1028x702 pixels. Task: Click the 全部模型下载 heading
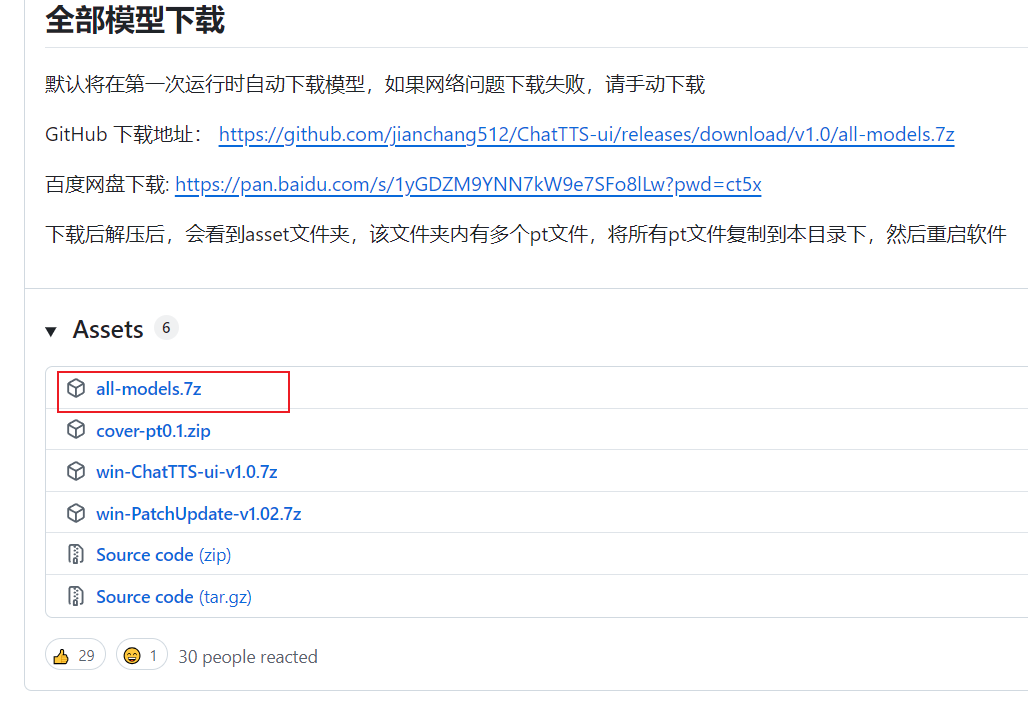135,20
